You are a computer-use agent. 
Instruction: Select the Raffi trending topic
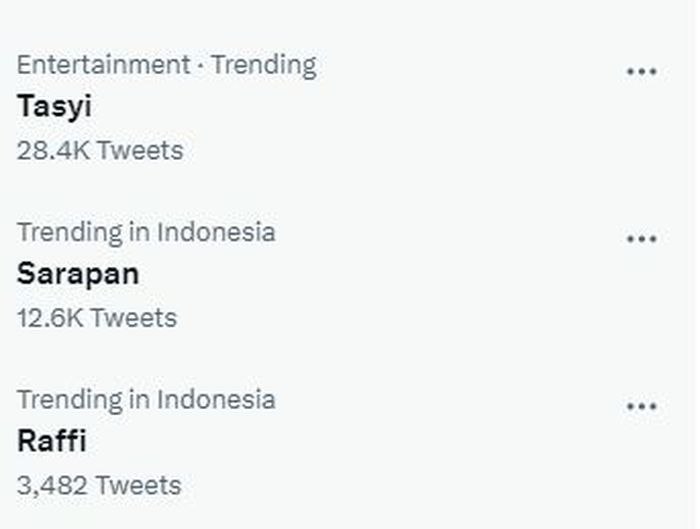coord(51,441)
